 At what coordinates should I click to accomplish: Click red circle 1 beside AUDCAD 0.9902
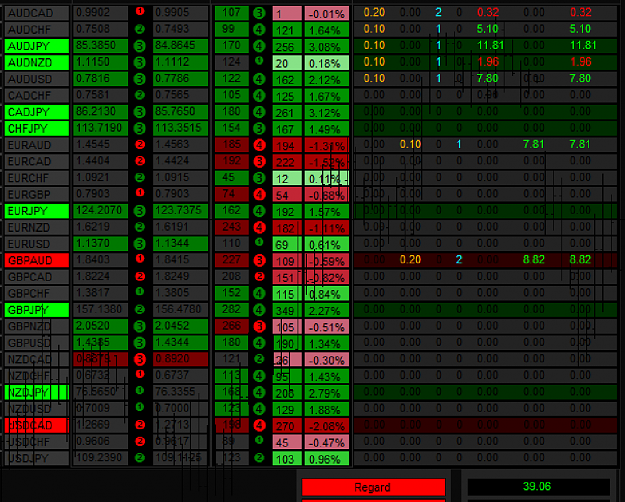pyautogui.click(x=140, y=12)
